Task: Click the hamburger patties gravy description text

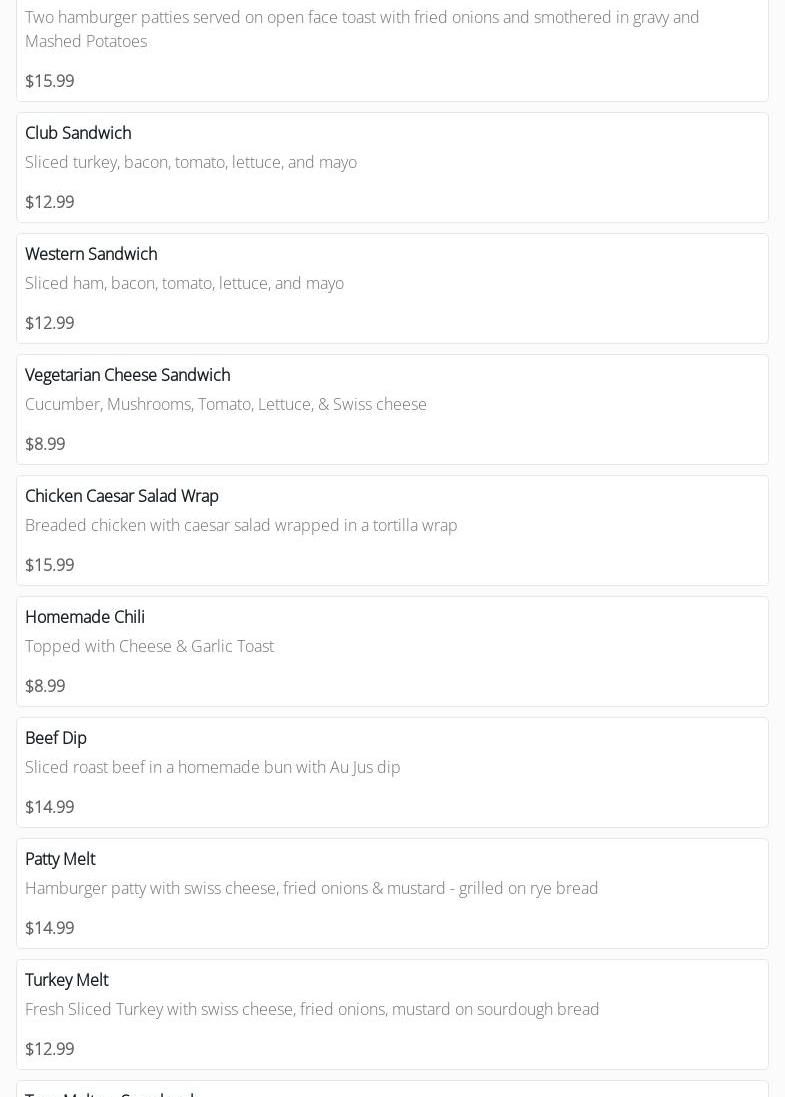Action: click(x=361, y=29)
